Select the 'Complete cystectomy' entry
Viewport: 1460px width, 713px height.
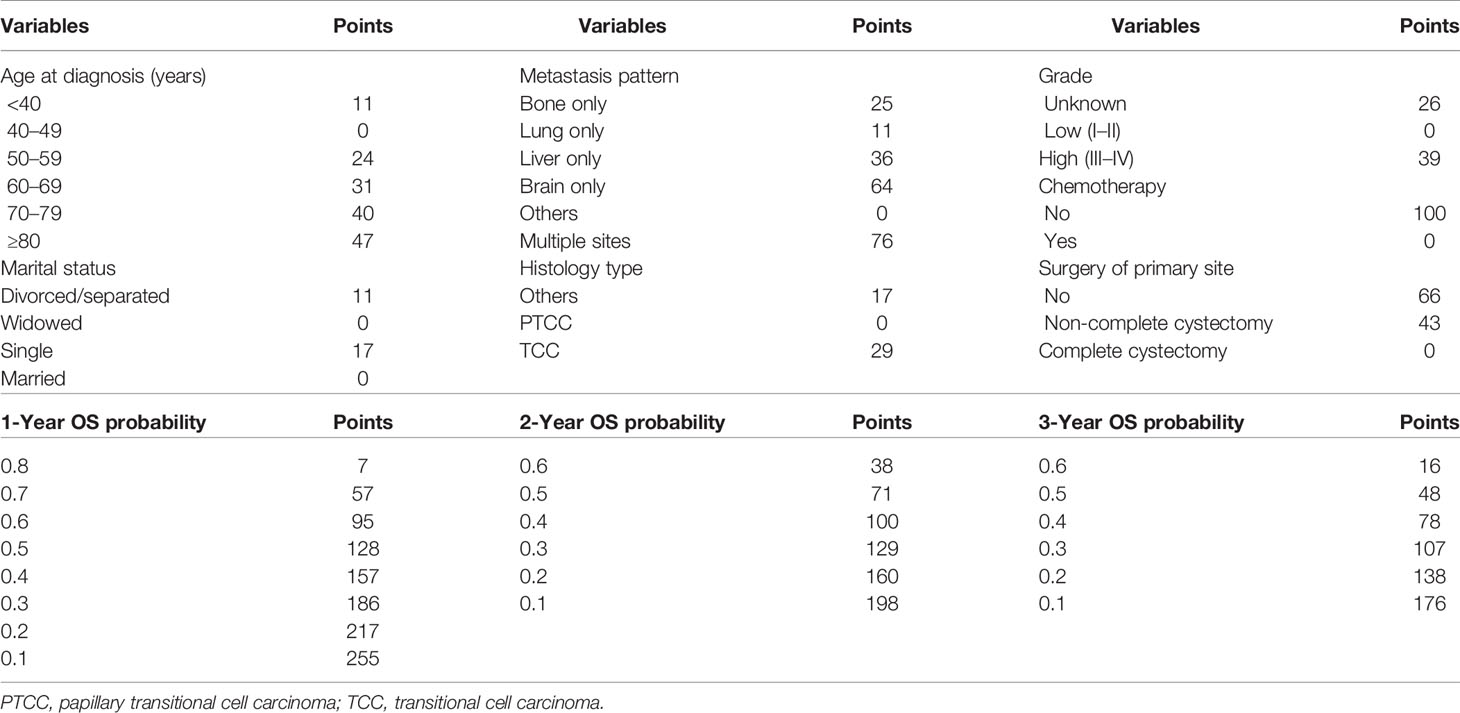point(1119,351)
